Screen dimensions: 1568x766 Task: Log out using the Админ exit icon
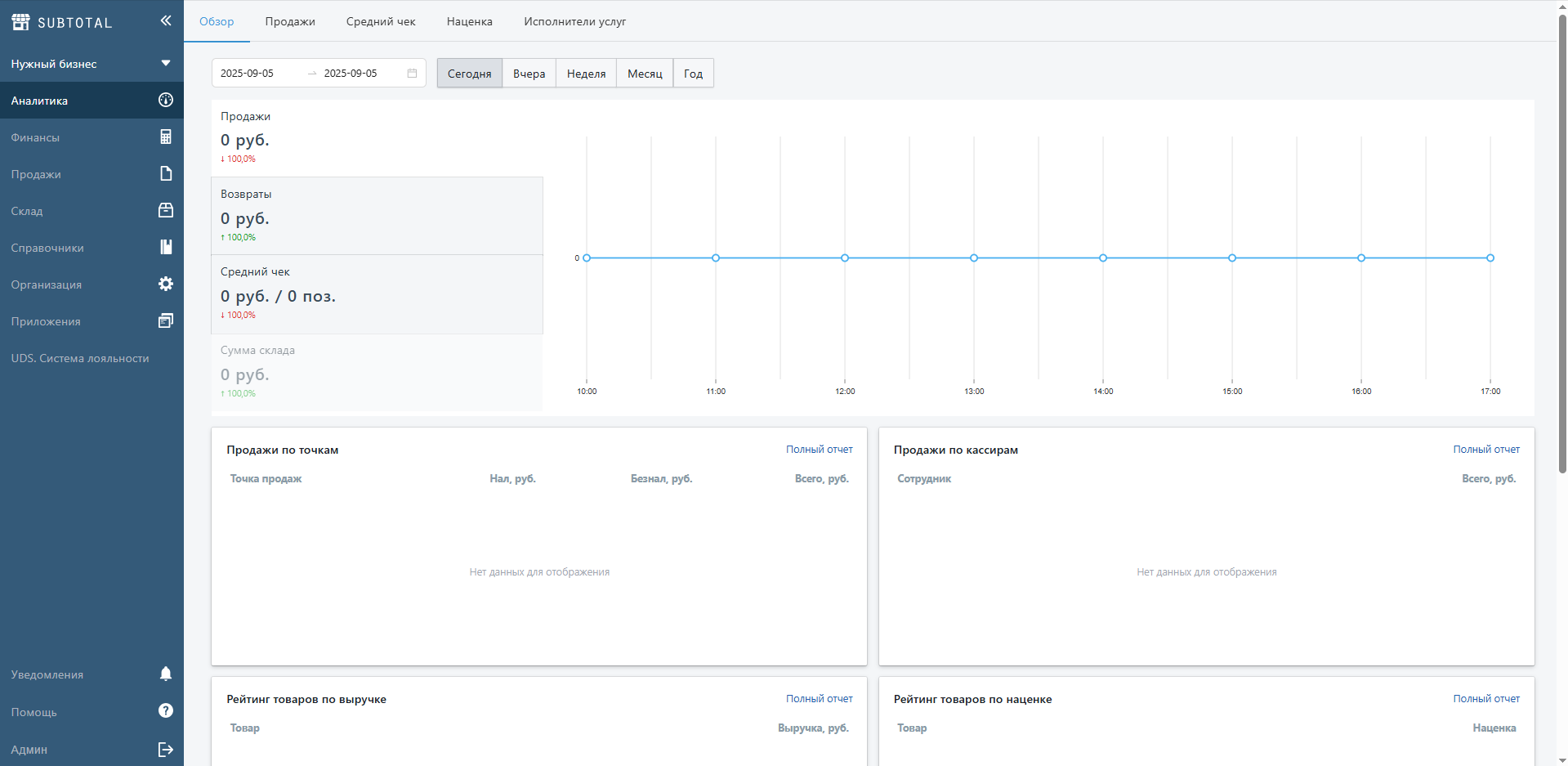click(x=166, y=749)
